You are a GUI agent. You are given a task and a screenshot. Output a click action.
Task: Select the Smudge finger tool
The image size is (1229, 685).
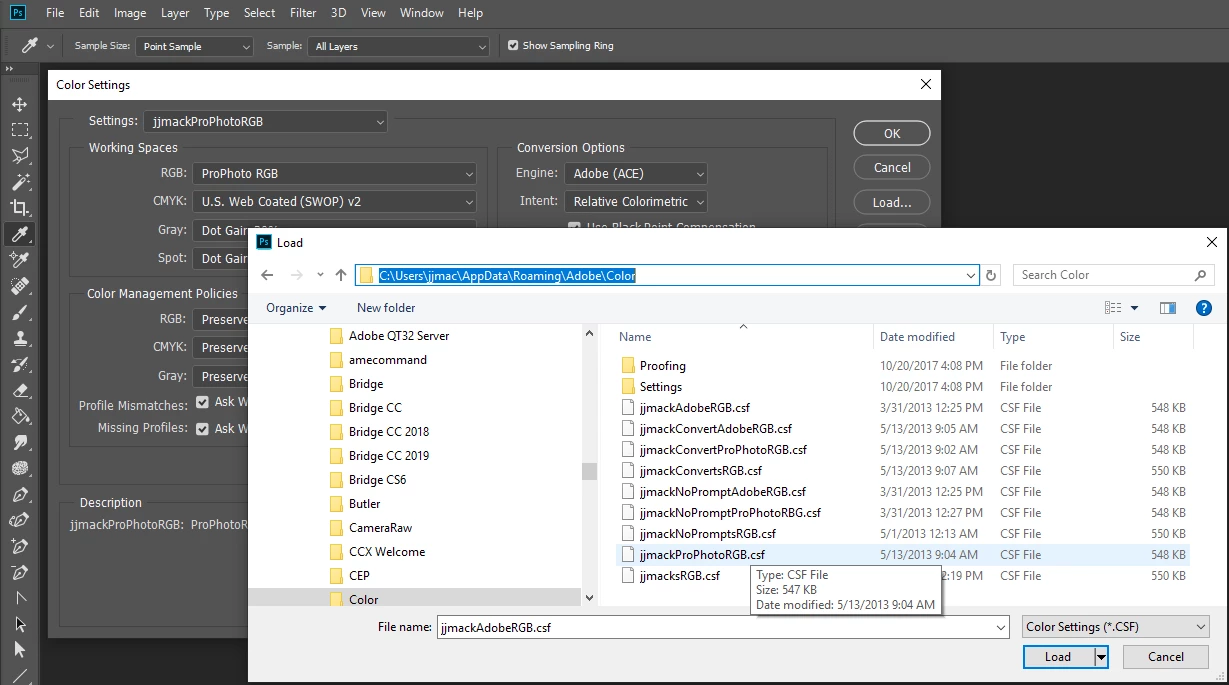pos(19,443)
